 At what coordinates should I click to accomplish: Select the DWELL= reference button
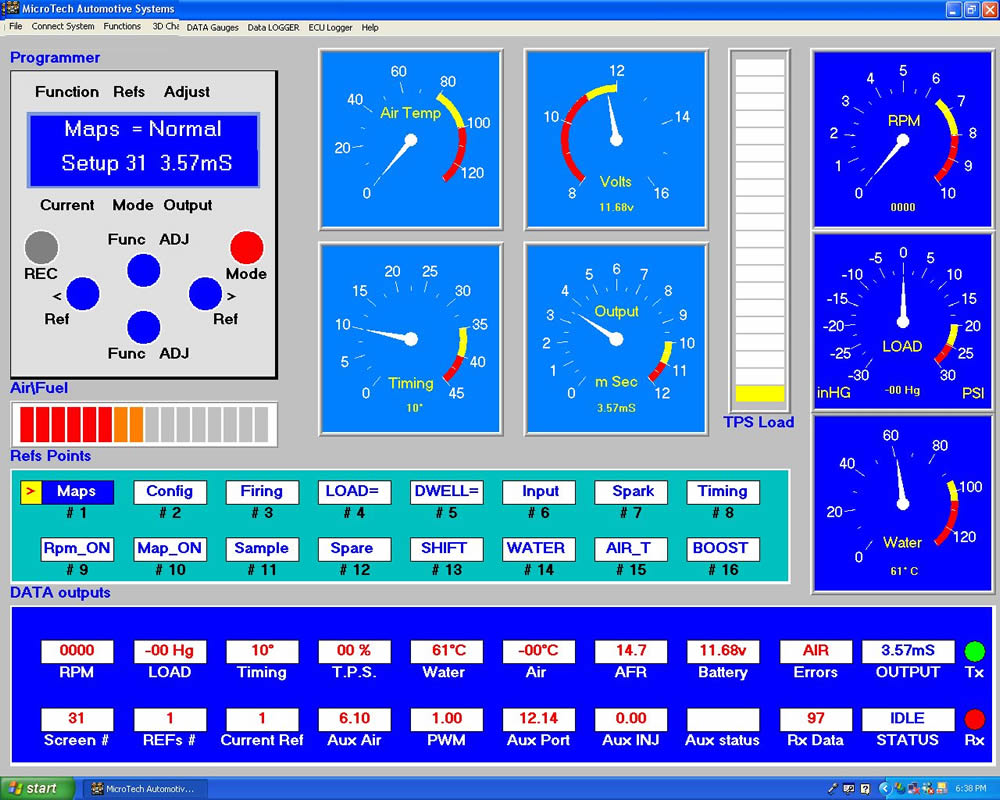click(446, 491)
